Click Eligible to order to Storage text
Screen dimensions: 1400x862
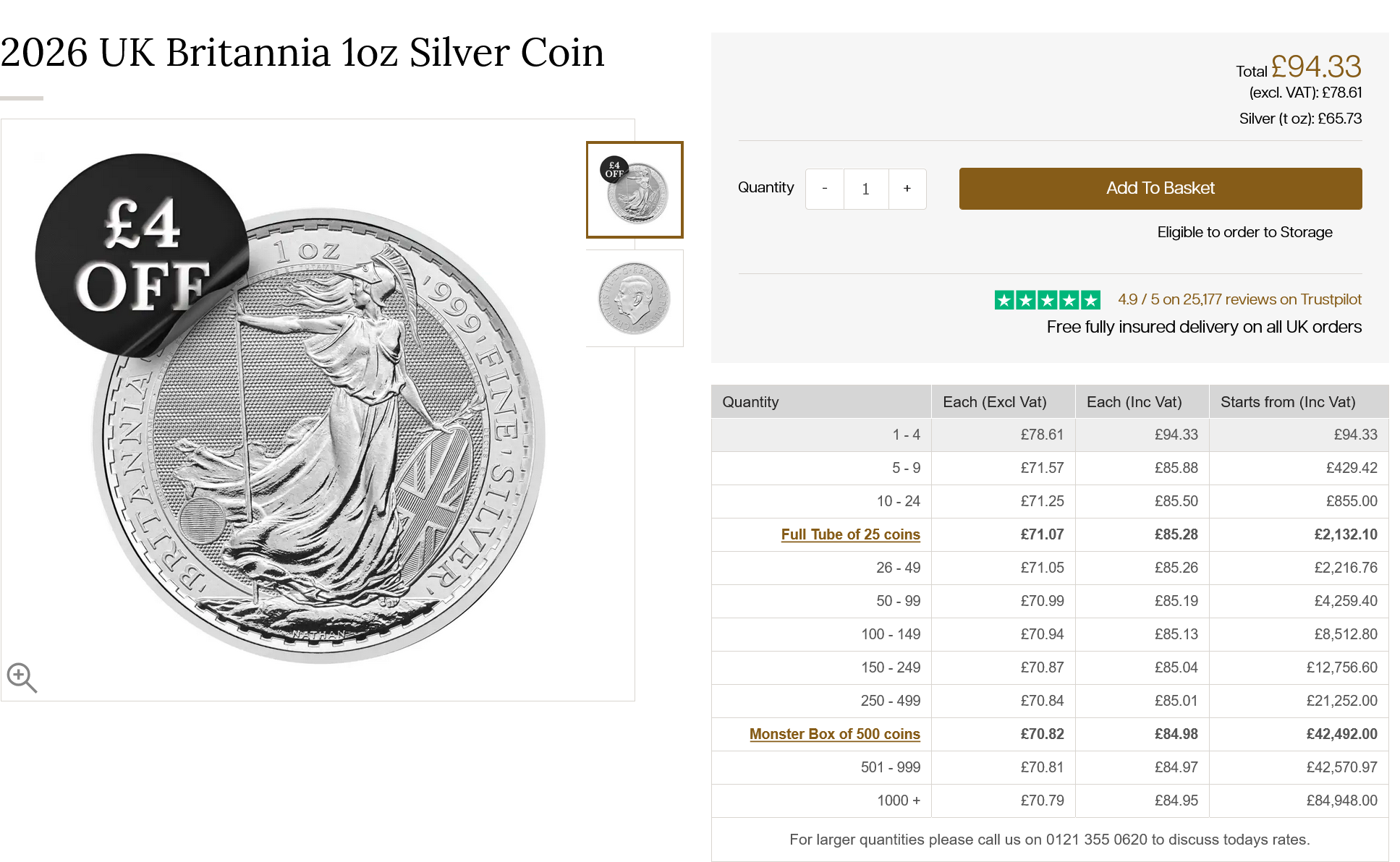click(x=1244, y=232)
